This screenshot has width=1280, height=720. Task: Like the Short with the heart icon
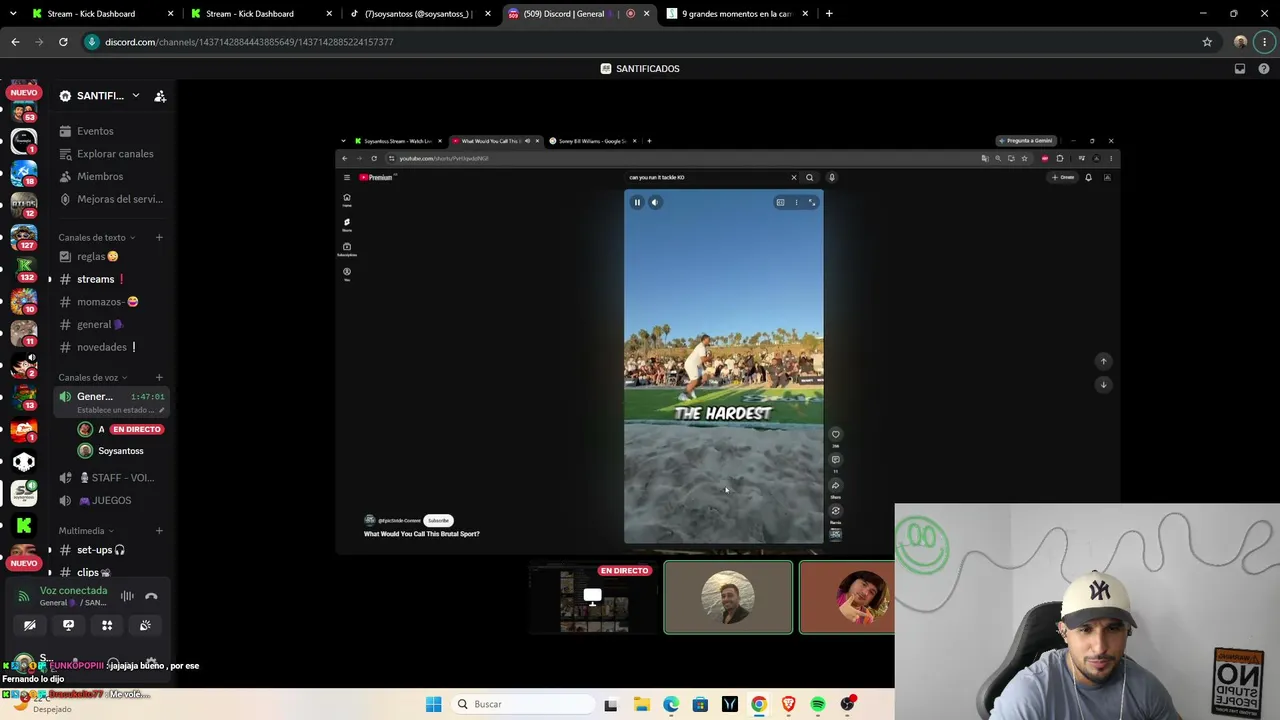836,434
